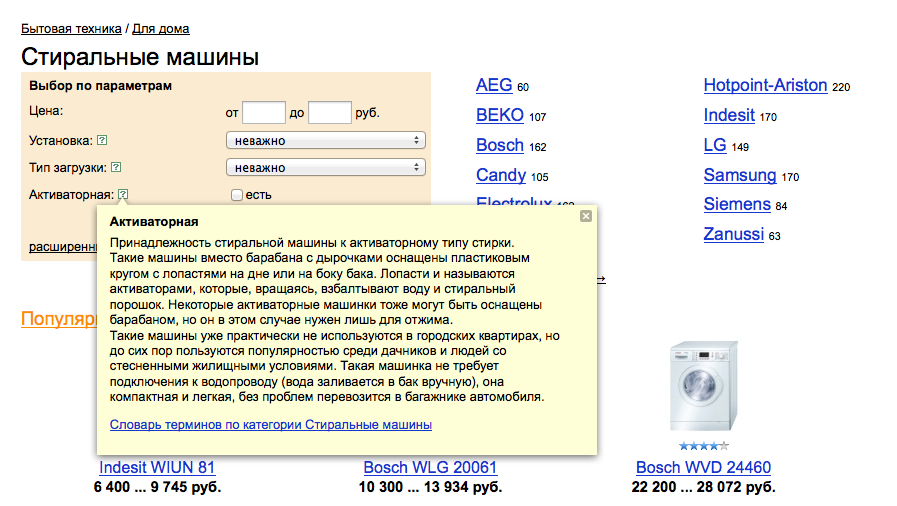Select the Hotpoint-Ariston brand link
Viewport: 897px width, 506px height.
coord(765,86)
